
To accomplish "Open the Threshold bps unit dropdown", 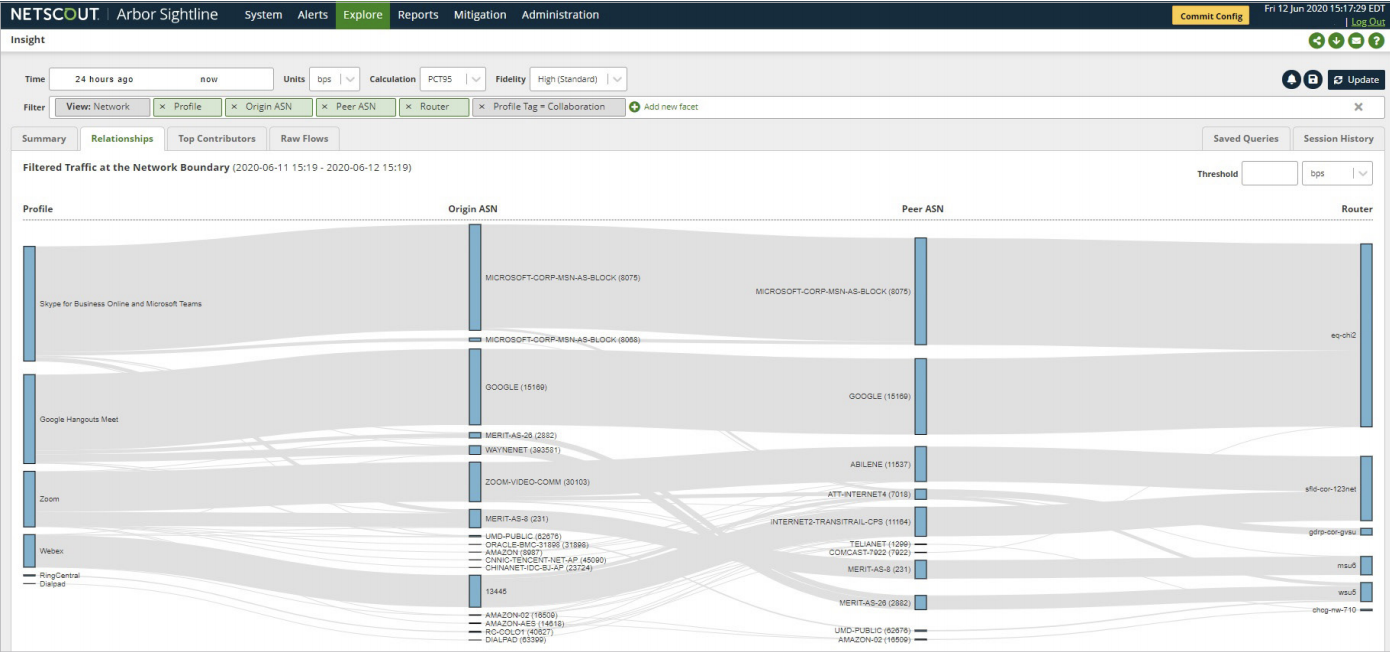I will (x=1337, y=173).
